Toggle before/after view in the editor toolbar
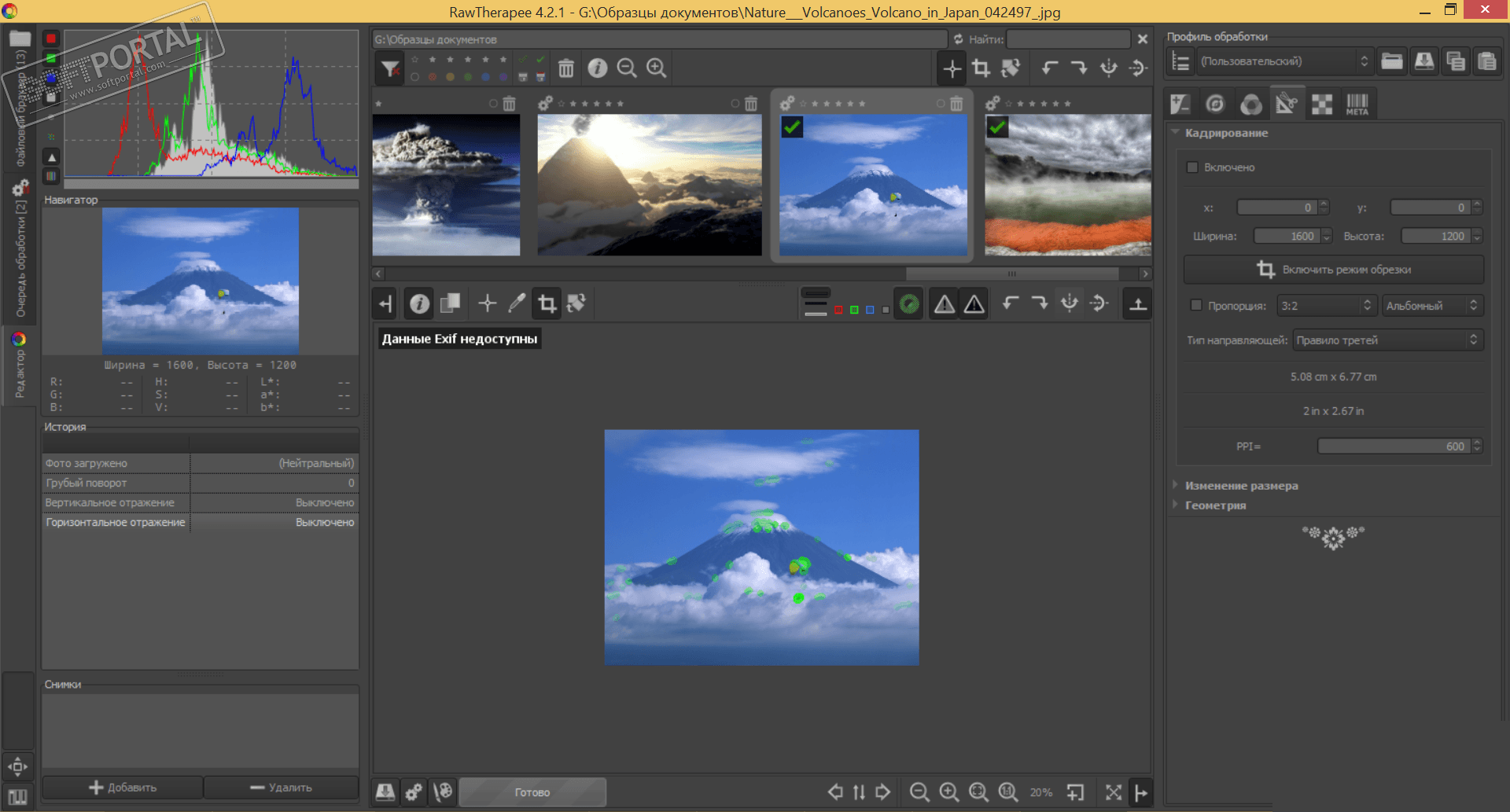 point(450,304)
